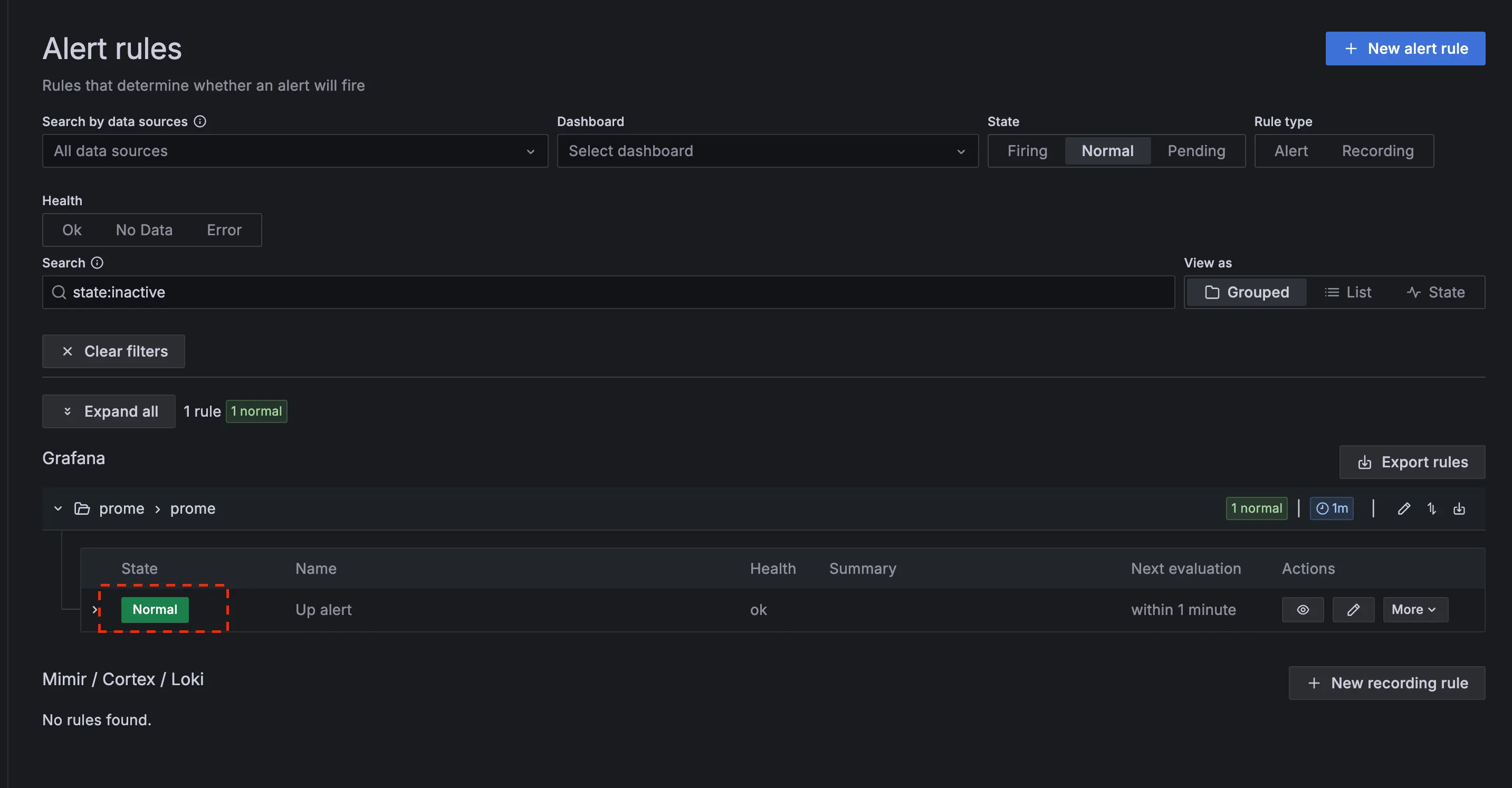Switch the view to State
The height and width of the screenshot is (788, 1512).
pyautogui.click(x=1436, y=292)
